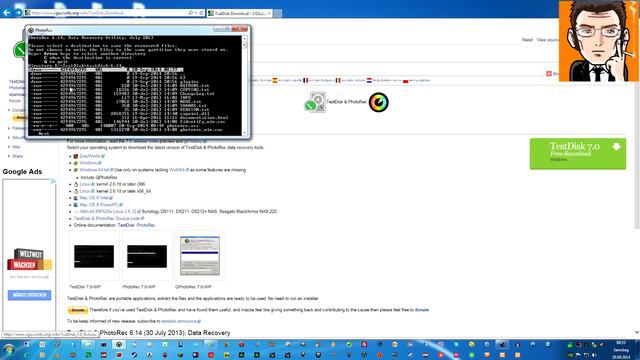The height and width of the screenshot is (360, 640).
Task: Click the green TestDisk 7.0 Free download button
Action: [x=578, y=153]
